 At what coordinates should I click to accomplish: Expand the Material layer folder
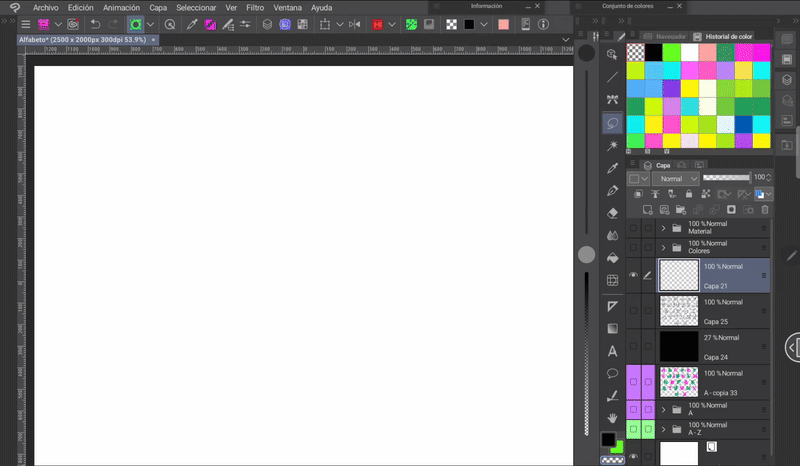(663, 228)
